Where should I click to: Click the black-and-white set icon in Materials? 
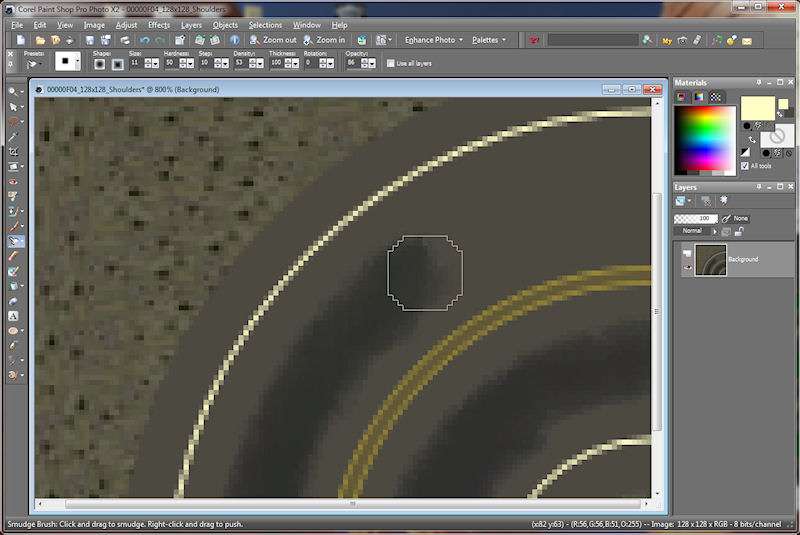tap(745, 152)
